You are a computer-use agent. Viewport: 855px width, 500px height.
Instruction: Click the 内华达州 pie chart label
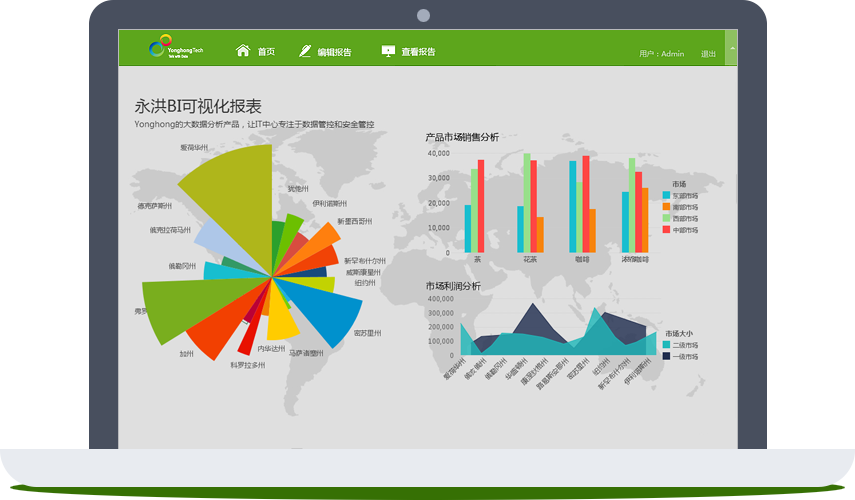point(271,348)
